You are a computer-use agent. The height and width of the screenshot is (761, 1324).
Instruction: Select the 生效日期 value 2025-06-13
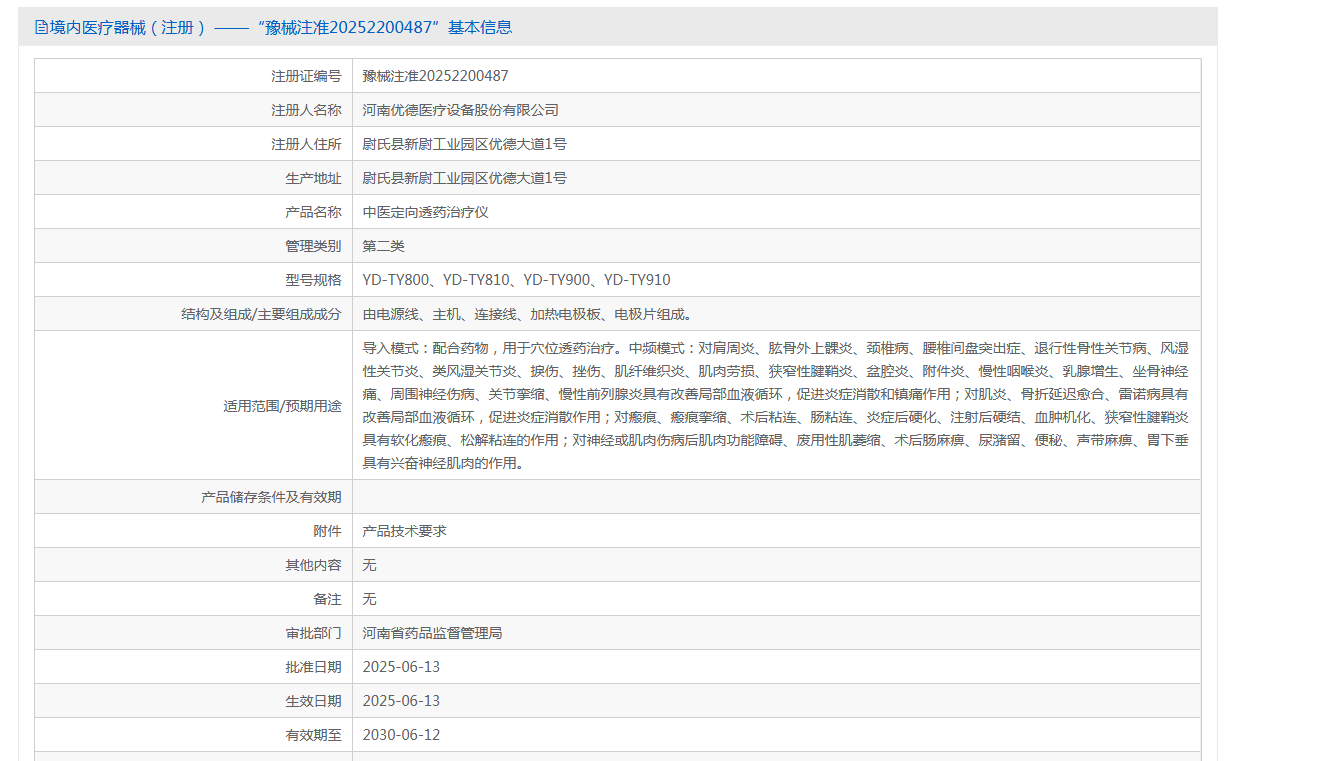(x=401, y=701)
